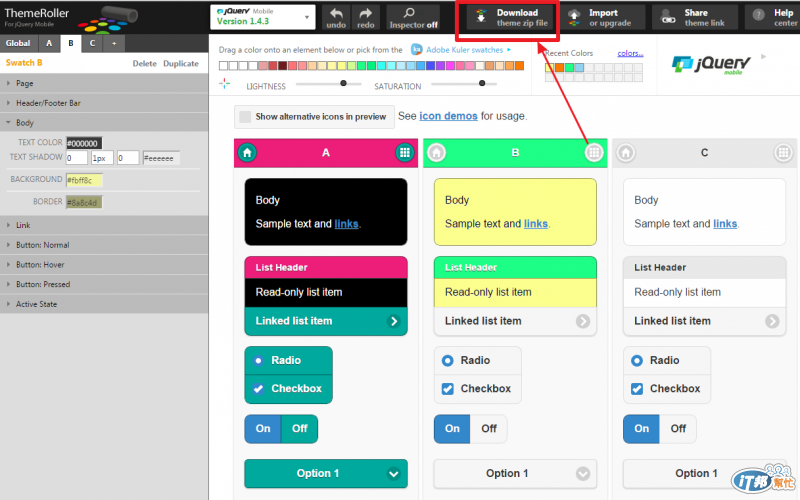Switch to the Global tab
Viewport: 800px width, 500px height.
tap(18, 43)
